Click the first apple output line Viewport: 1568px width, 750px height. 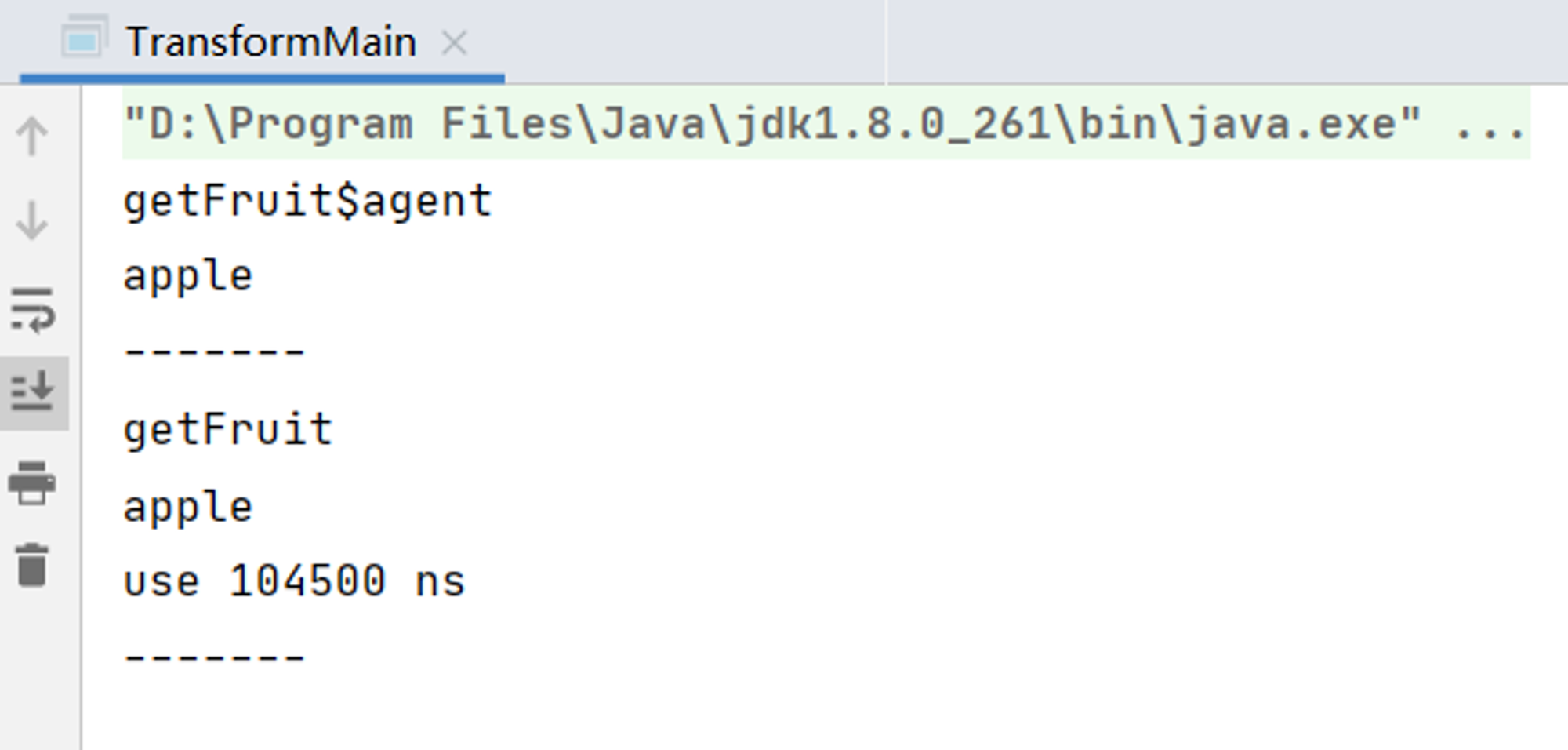tap(188, 276)
